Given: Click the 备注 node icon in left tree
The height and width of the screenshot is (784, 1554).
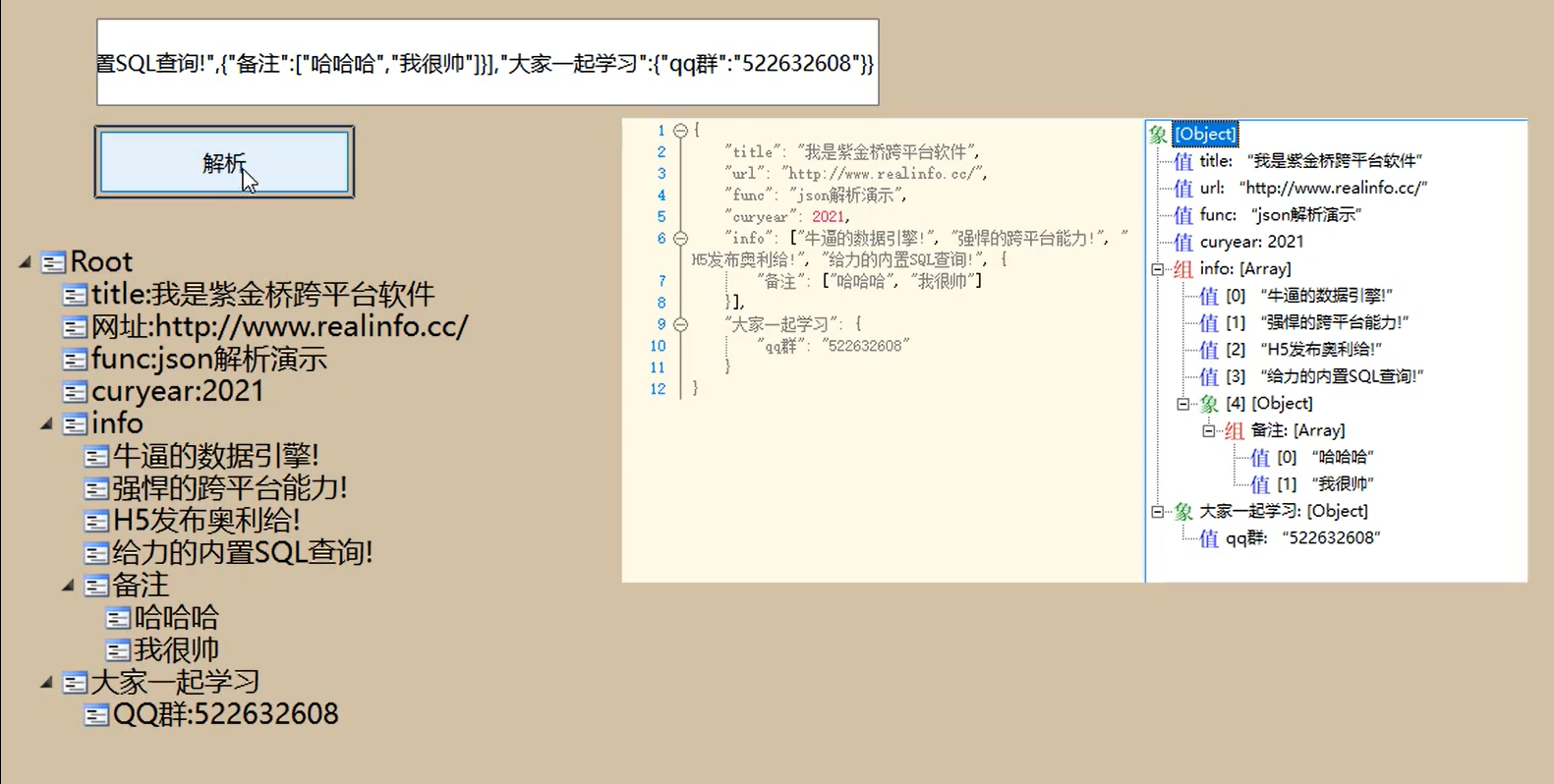Looking at the screenshot, I should 96,587.
